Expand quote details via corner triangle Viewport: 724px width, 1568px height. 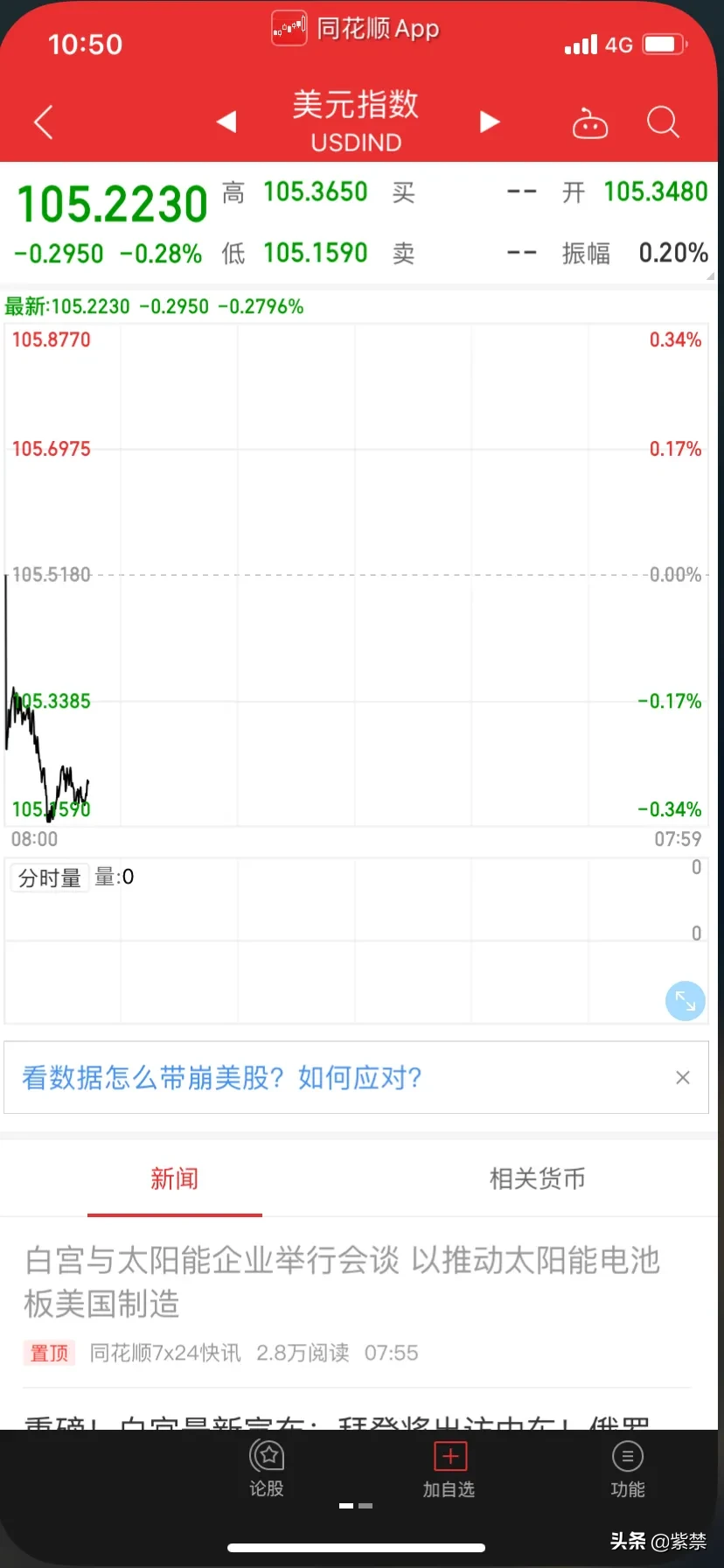click(710, 276)
